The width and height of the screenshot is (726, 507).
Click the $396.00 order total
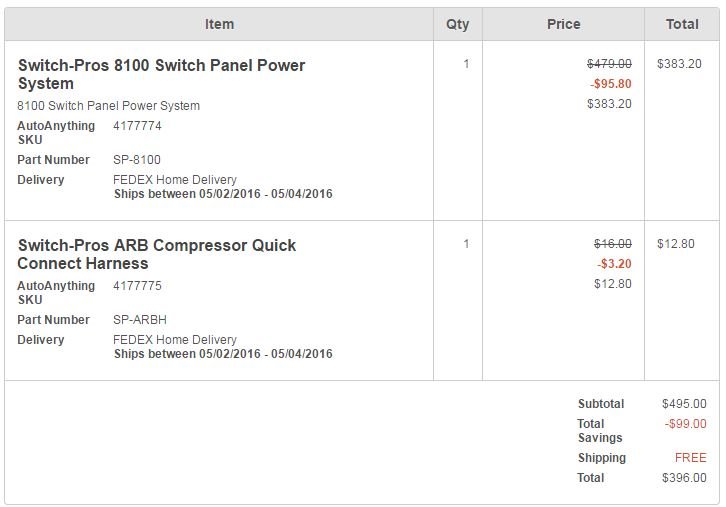click(x=684, y=478)
